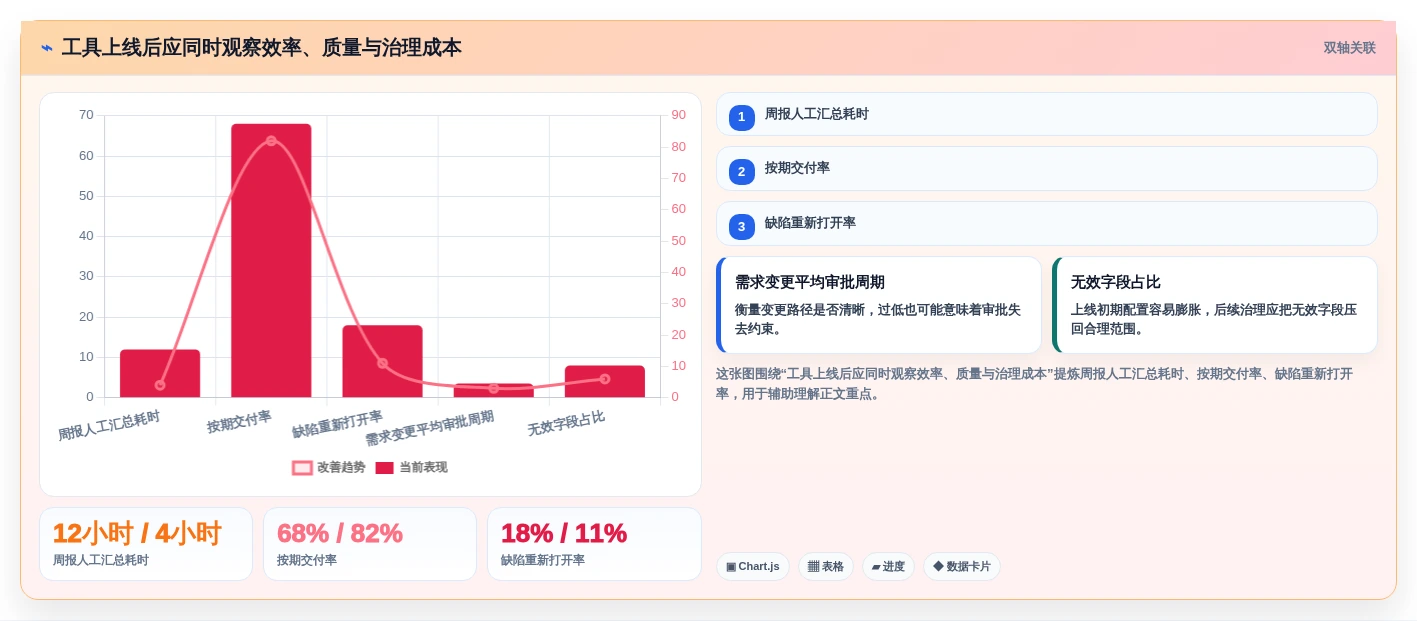The height and width of the screenshot is (621, 1417).
Task: Click the 周报人工汇总耗时 bar in chart
Action: (x=160, y=374)
